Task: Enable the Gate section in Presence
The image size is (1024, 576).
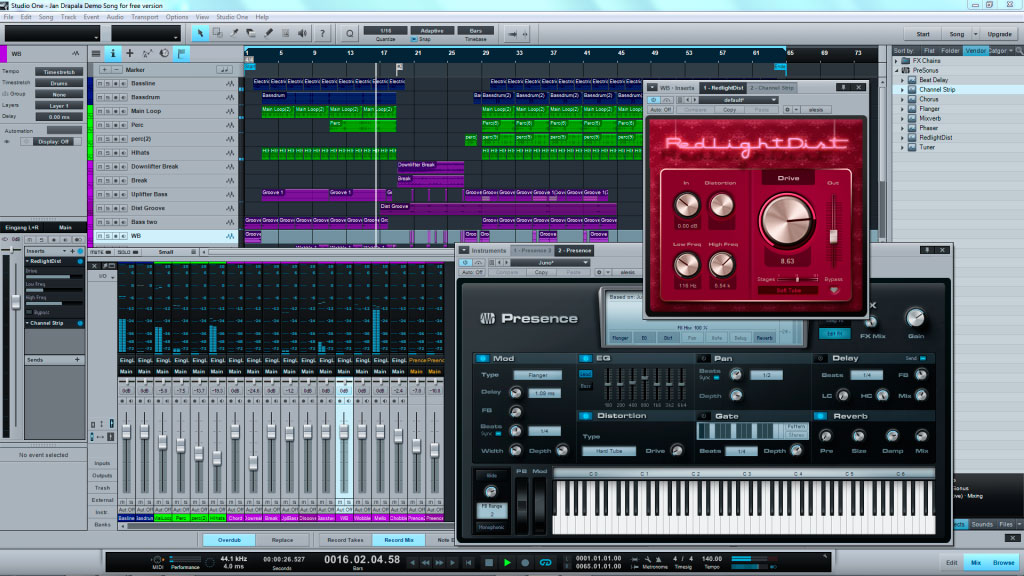Action: coord(703,416)
